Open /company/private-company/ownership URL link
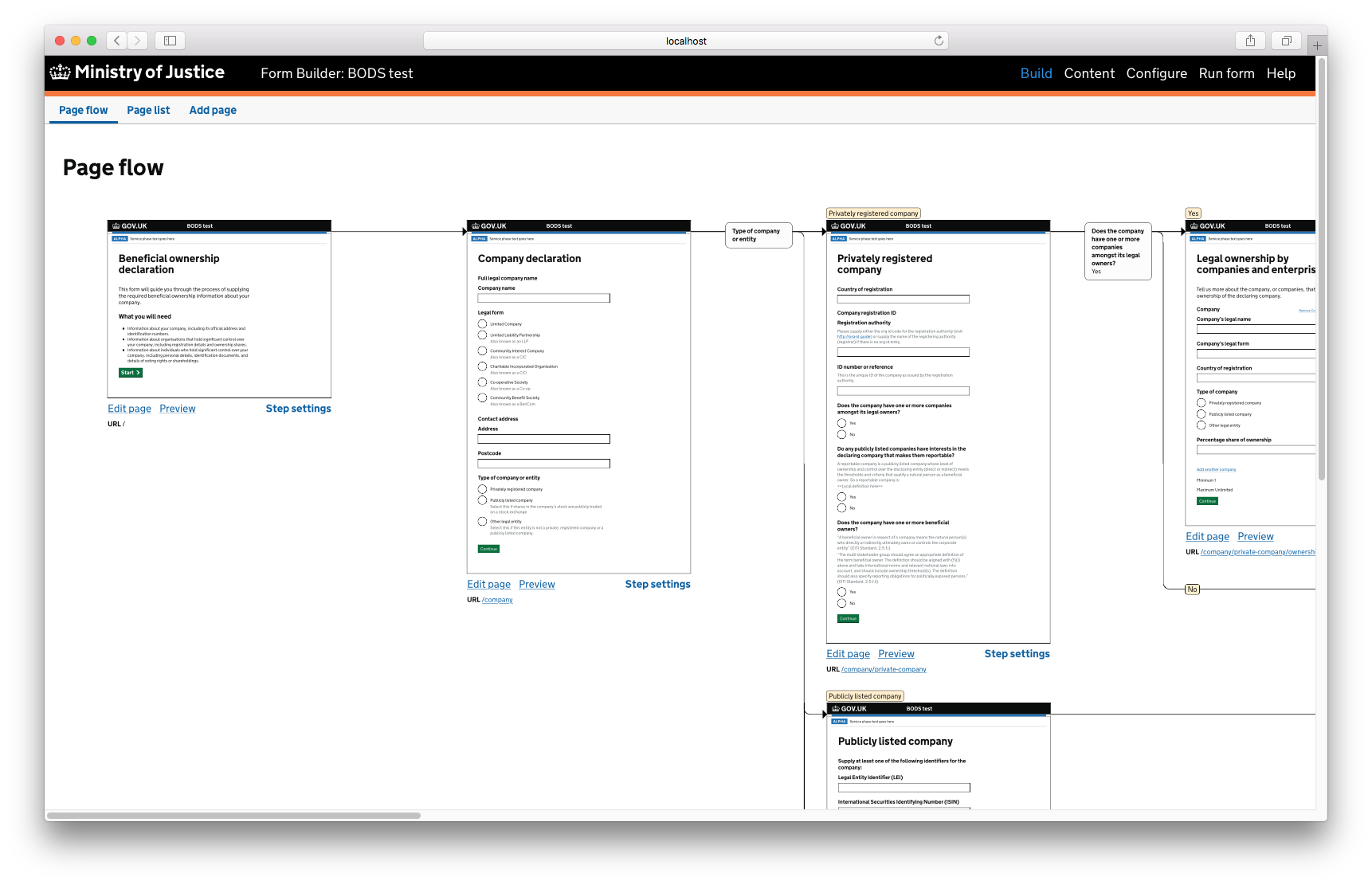1372x885 pixels. point(1258,552)
